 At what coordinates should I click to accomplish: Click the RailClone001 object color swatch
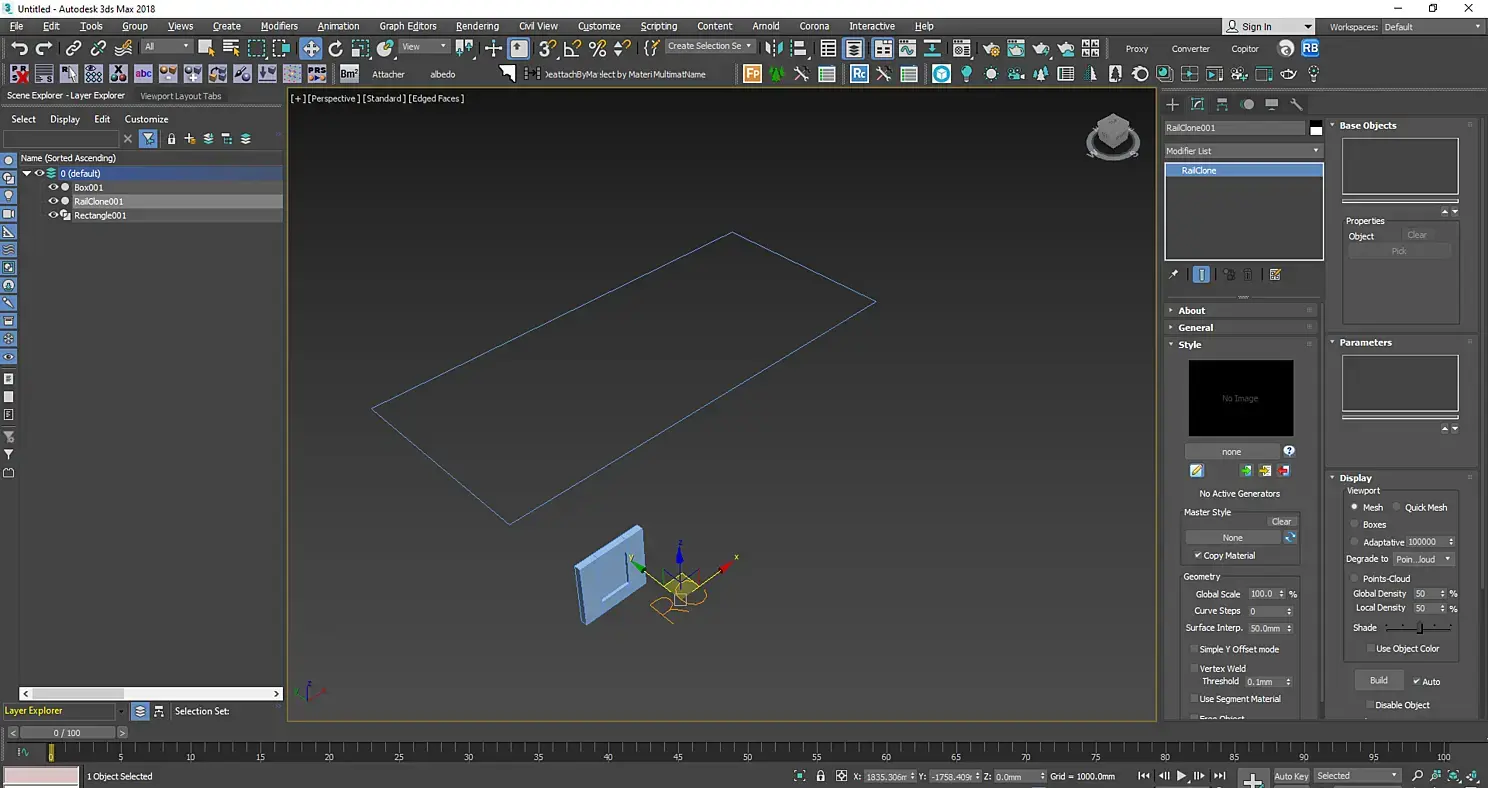[x=1316, y=128]
